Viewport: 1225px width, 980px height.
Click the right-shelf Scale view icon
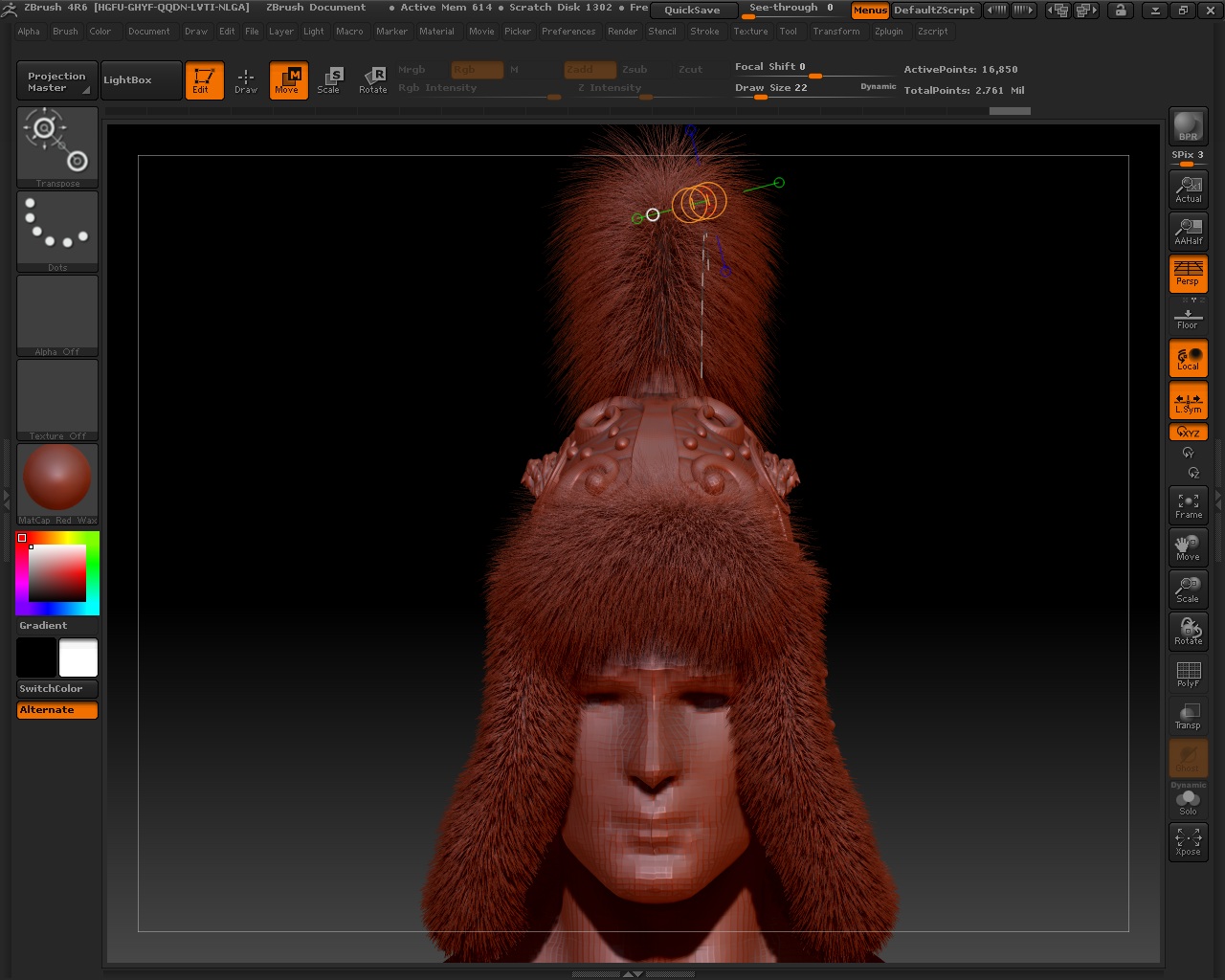[x=1188, y=590]
